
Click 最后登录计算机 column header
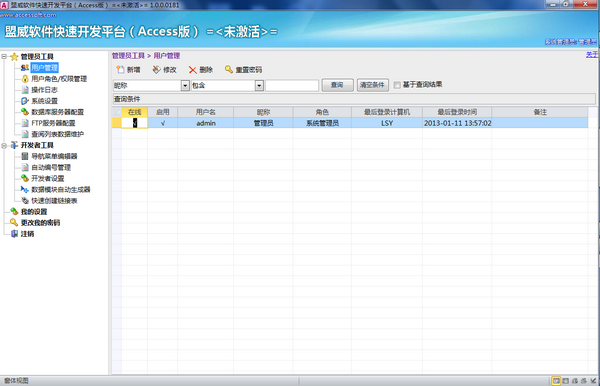click(x=387, y=112)
